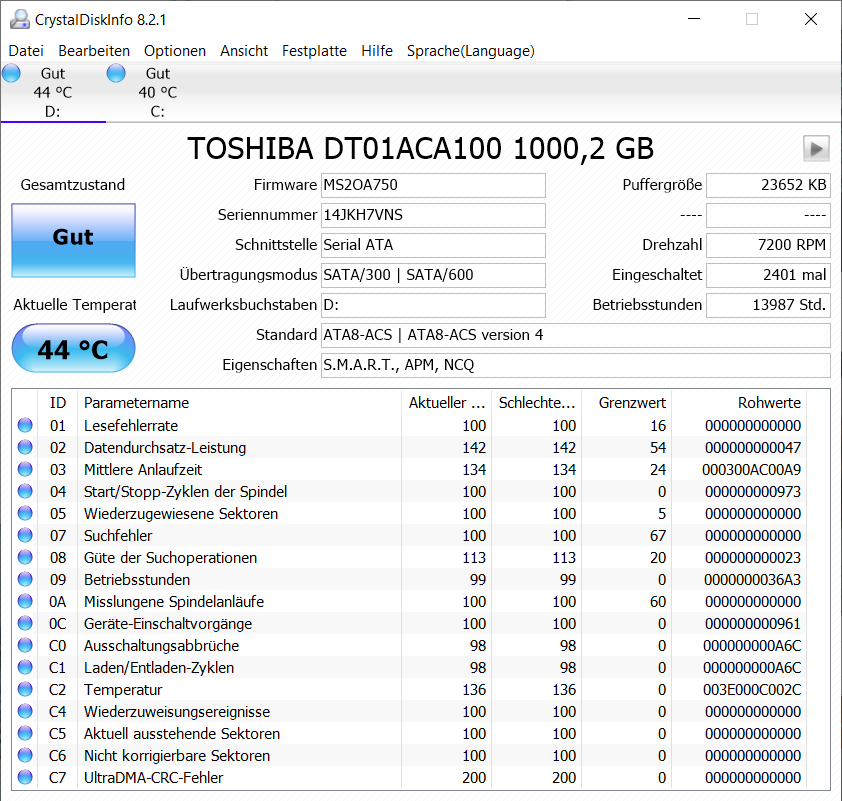Viewport: 842px width, 801px height.
Task: Click the ID column header
Action: 58,403
